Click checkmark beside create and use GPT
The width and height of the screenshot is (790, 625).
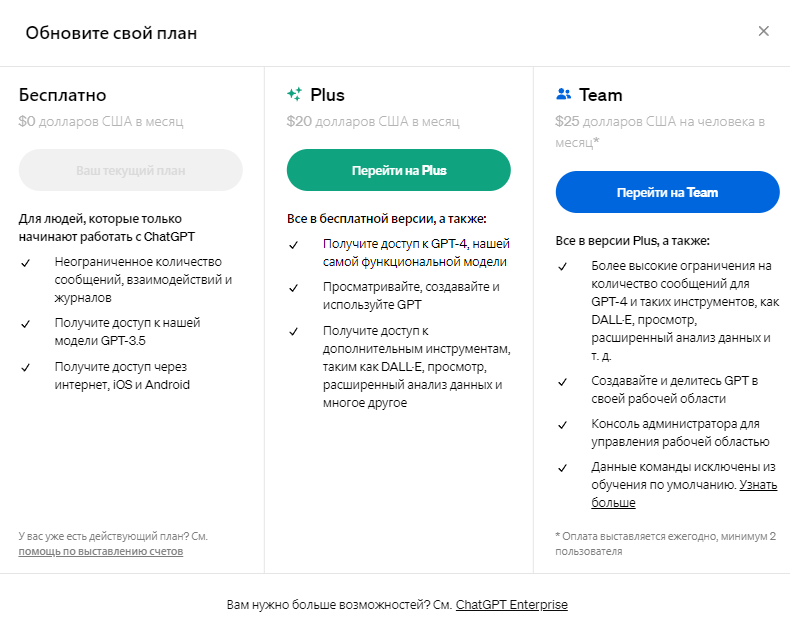pos(293,288)
